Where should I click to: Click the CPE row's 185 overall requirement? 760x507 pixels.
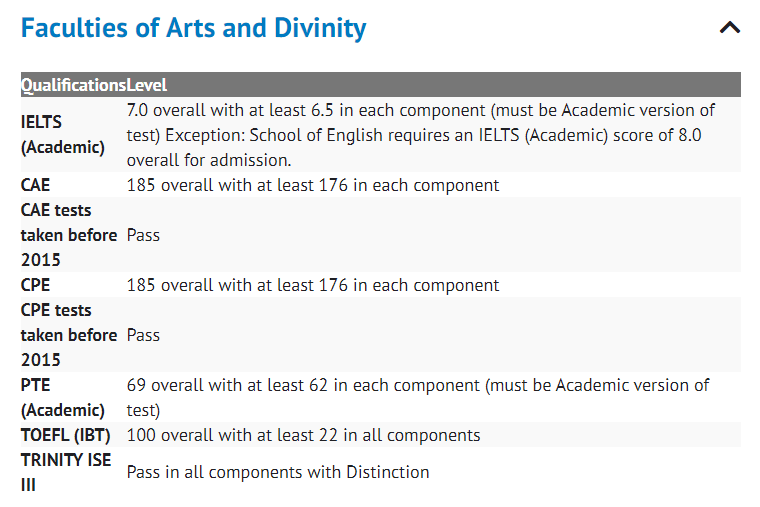tap(312, 285)
